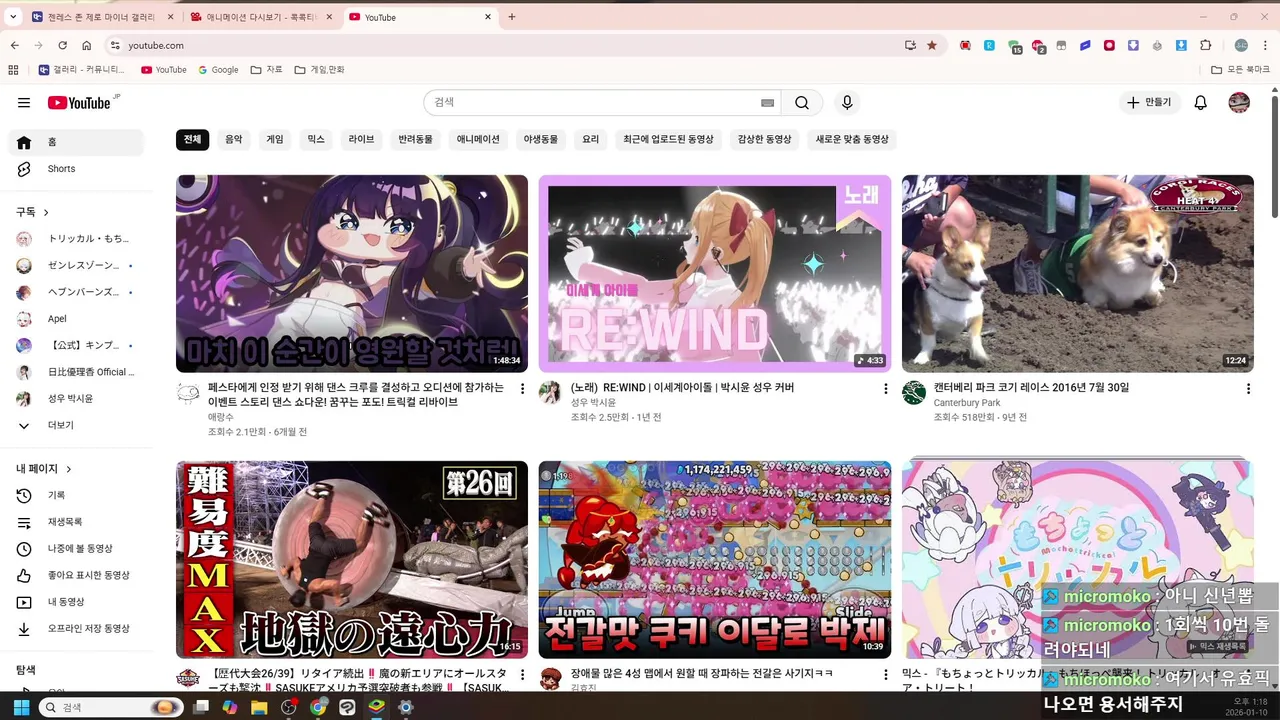Select the 음악 filter chip
Viewport: 1280px width, 720px height.
coord(233,140)
